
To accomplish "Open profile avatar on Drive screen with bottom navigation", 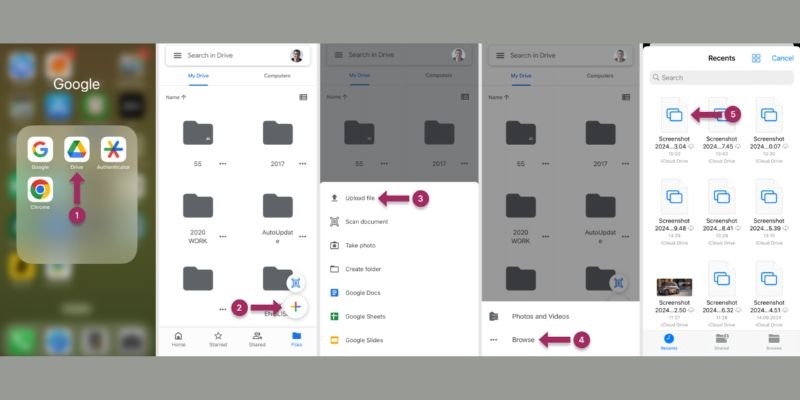I will pyautogui.click(x=296, y=56).
